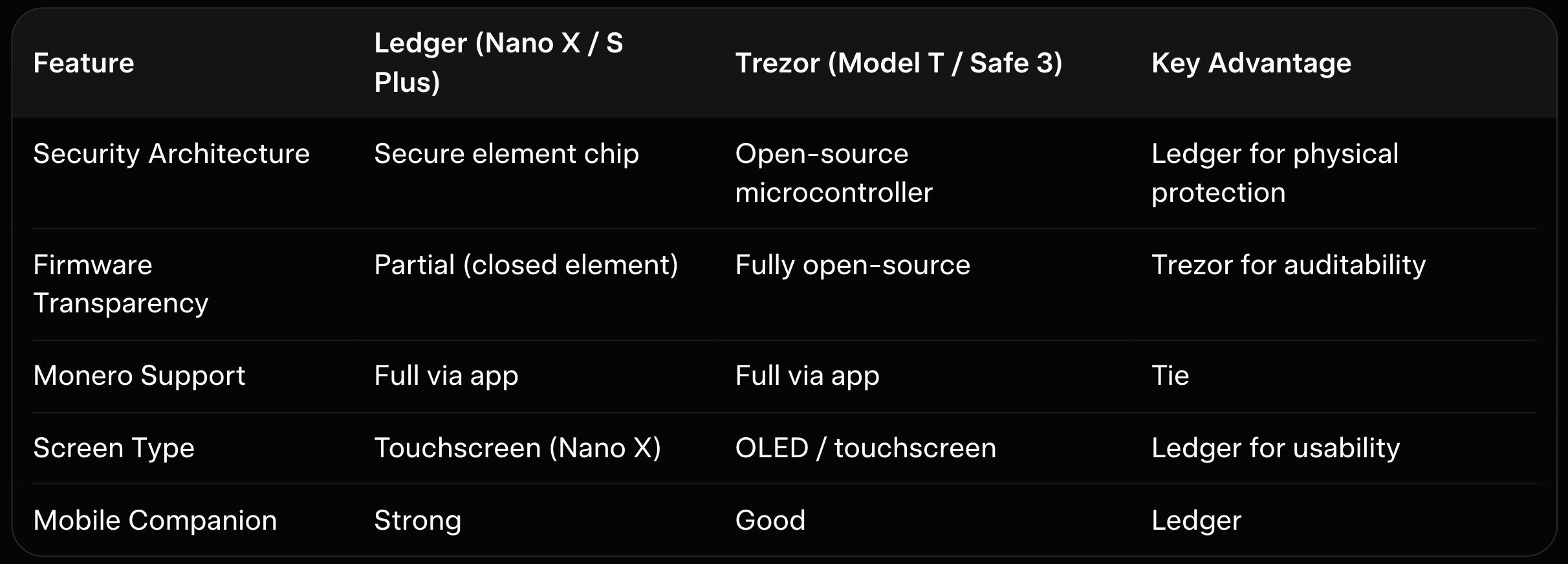Click the Open-source microcontroller cell
Screen dimensions: 1568x564
tap(833, 173)
